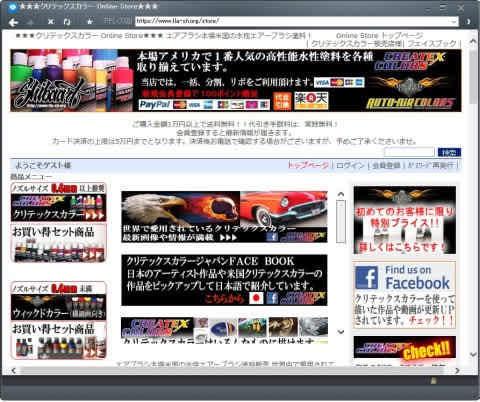Open the Createx check!! banner
Viewport: 480px width, 402px height.
click(405, 347)
